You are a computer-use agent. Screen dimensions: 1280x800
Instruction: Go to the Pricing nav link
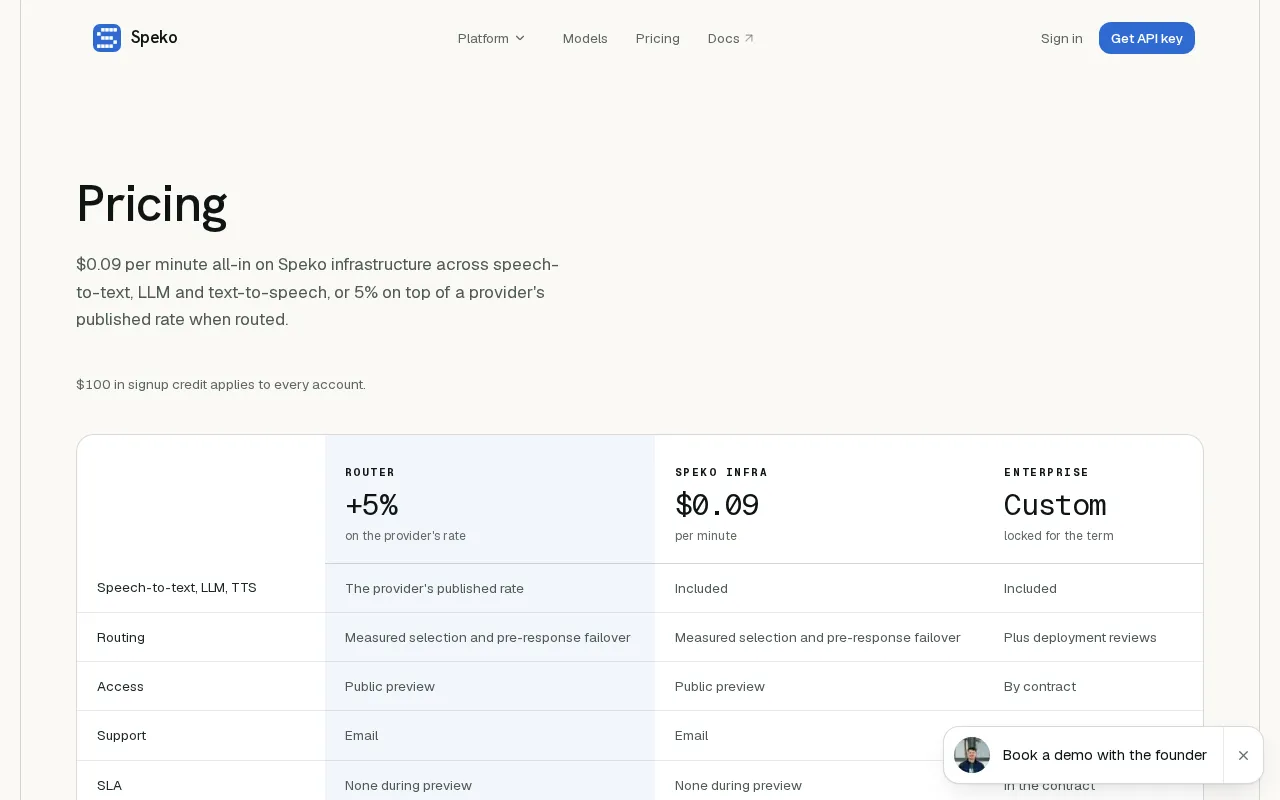click(x=657, y=38)
